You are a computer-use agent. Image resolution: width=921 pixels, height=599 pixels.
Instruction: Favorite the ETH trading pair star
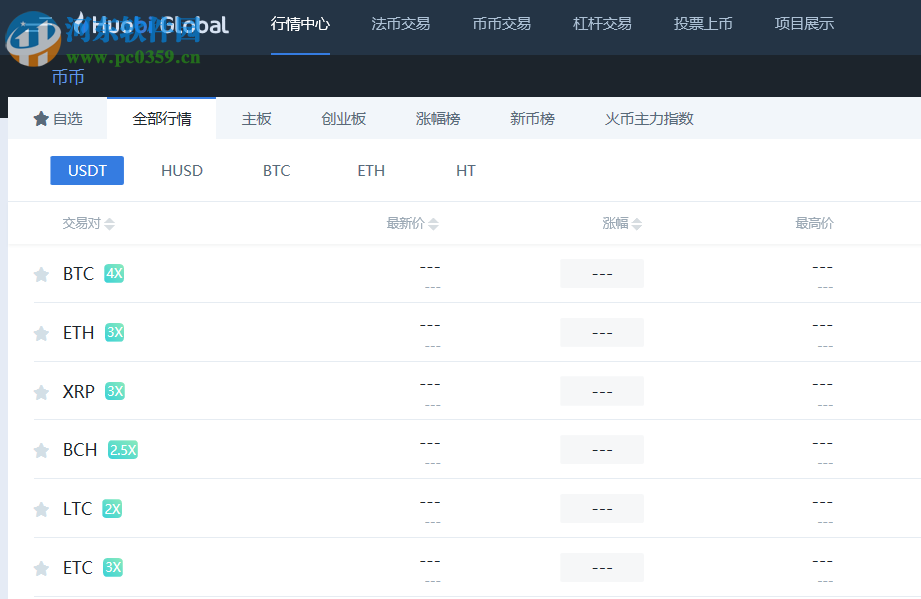click(41, 332)
